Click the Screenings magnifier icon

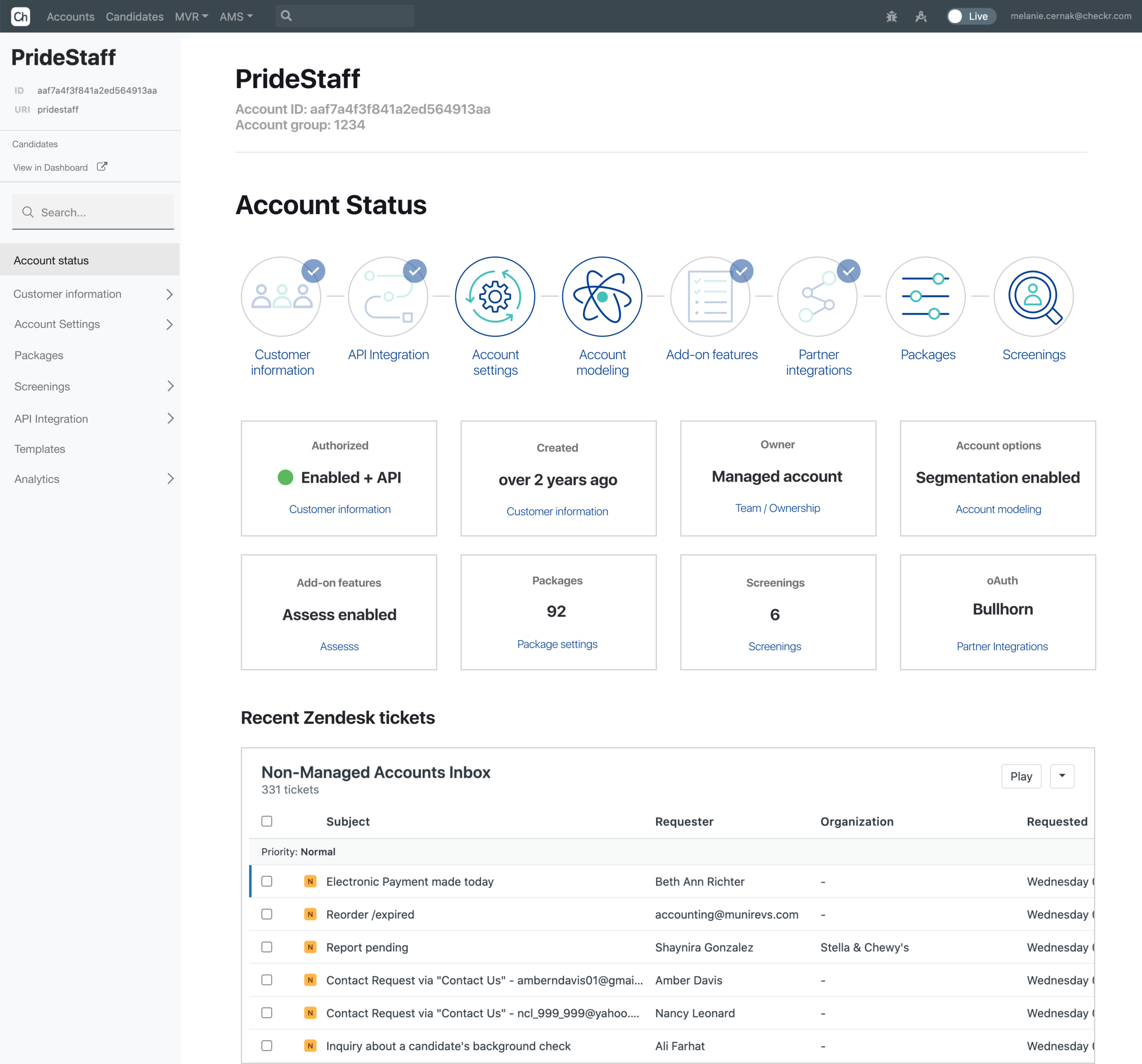pos(1033,296)
